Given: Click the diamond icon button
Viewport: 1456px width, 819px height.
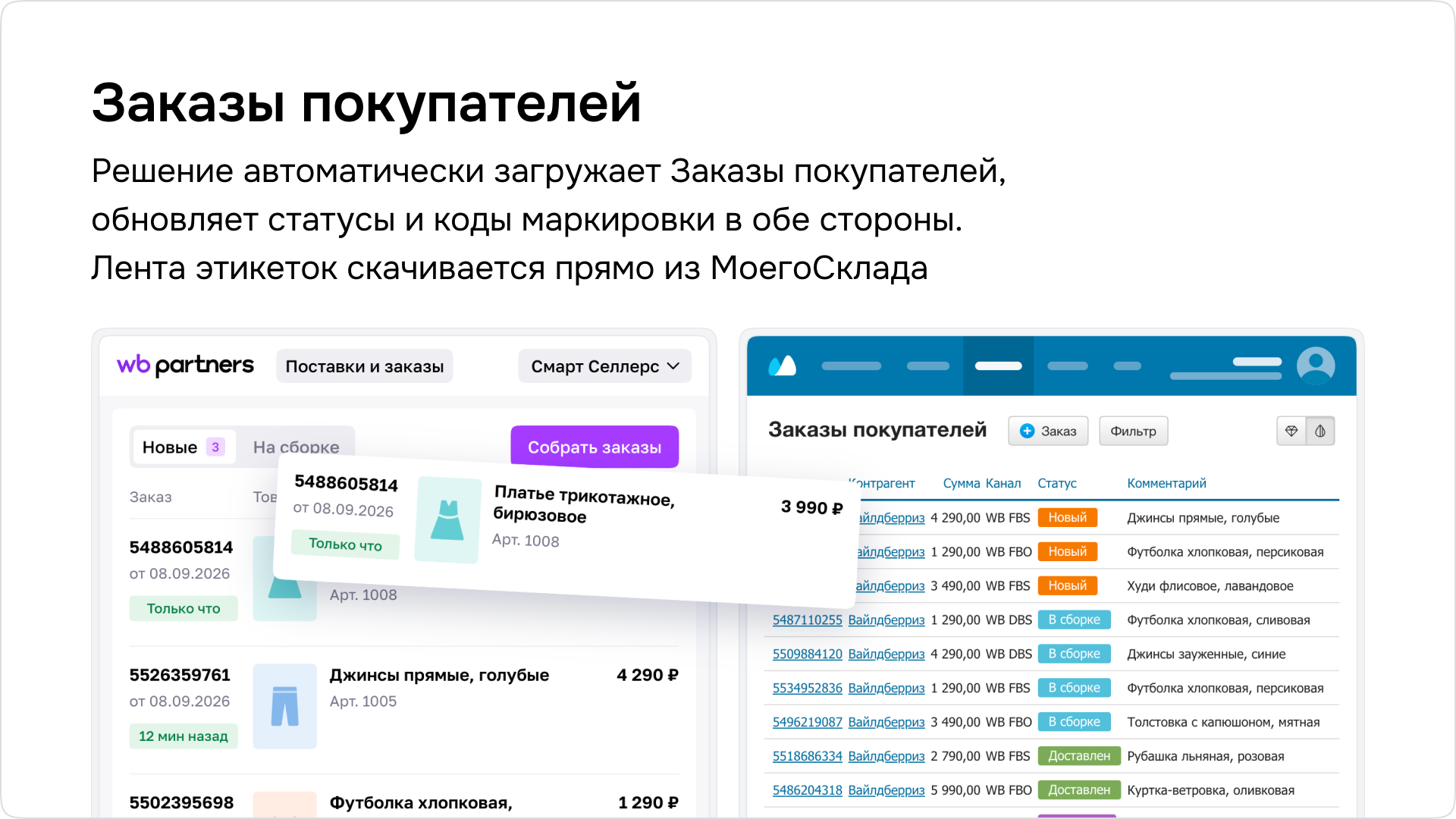Looking at the screenshot, I should point(1291,431).
